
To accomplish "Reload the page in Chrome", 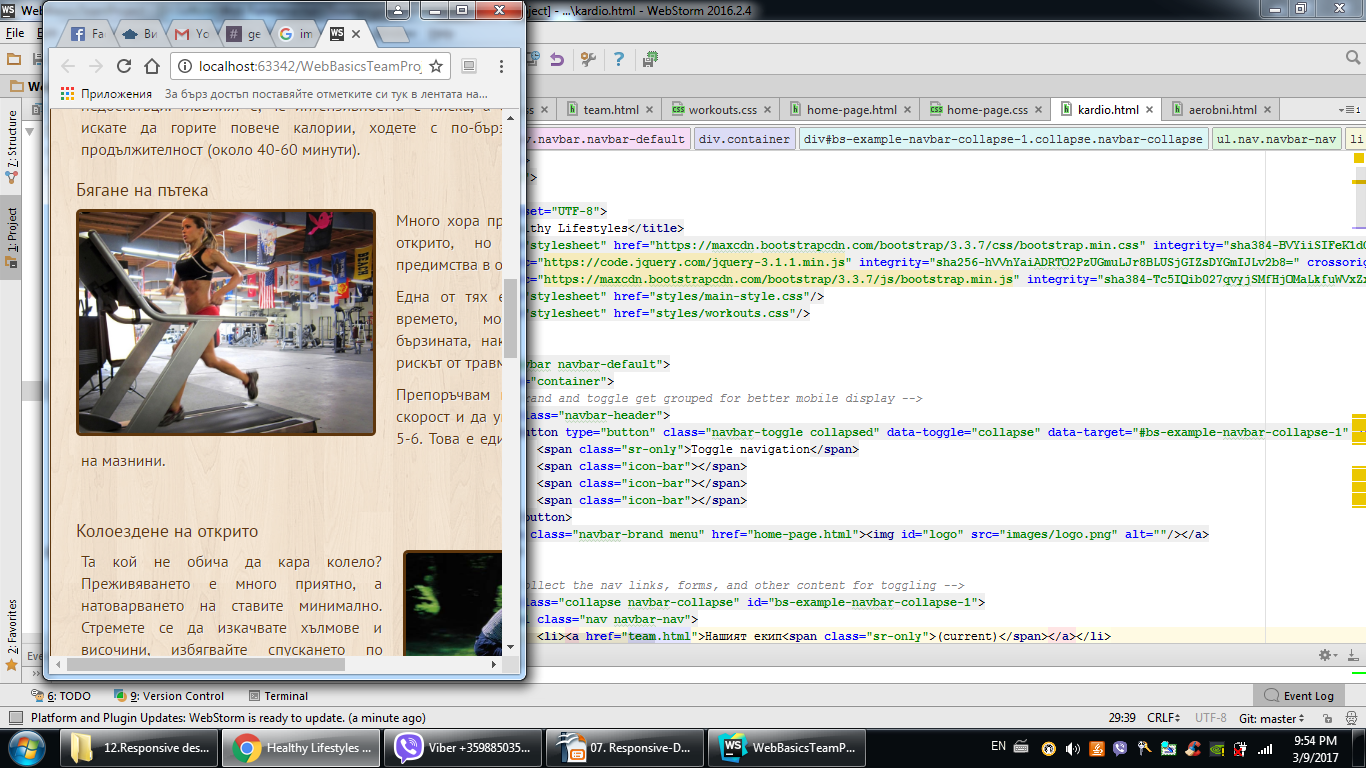I will pos(124,66).
